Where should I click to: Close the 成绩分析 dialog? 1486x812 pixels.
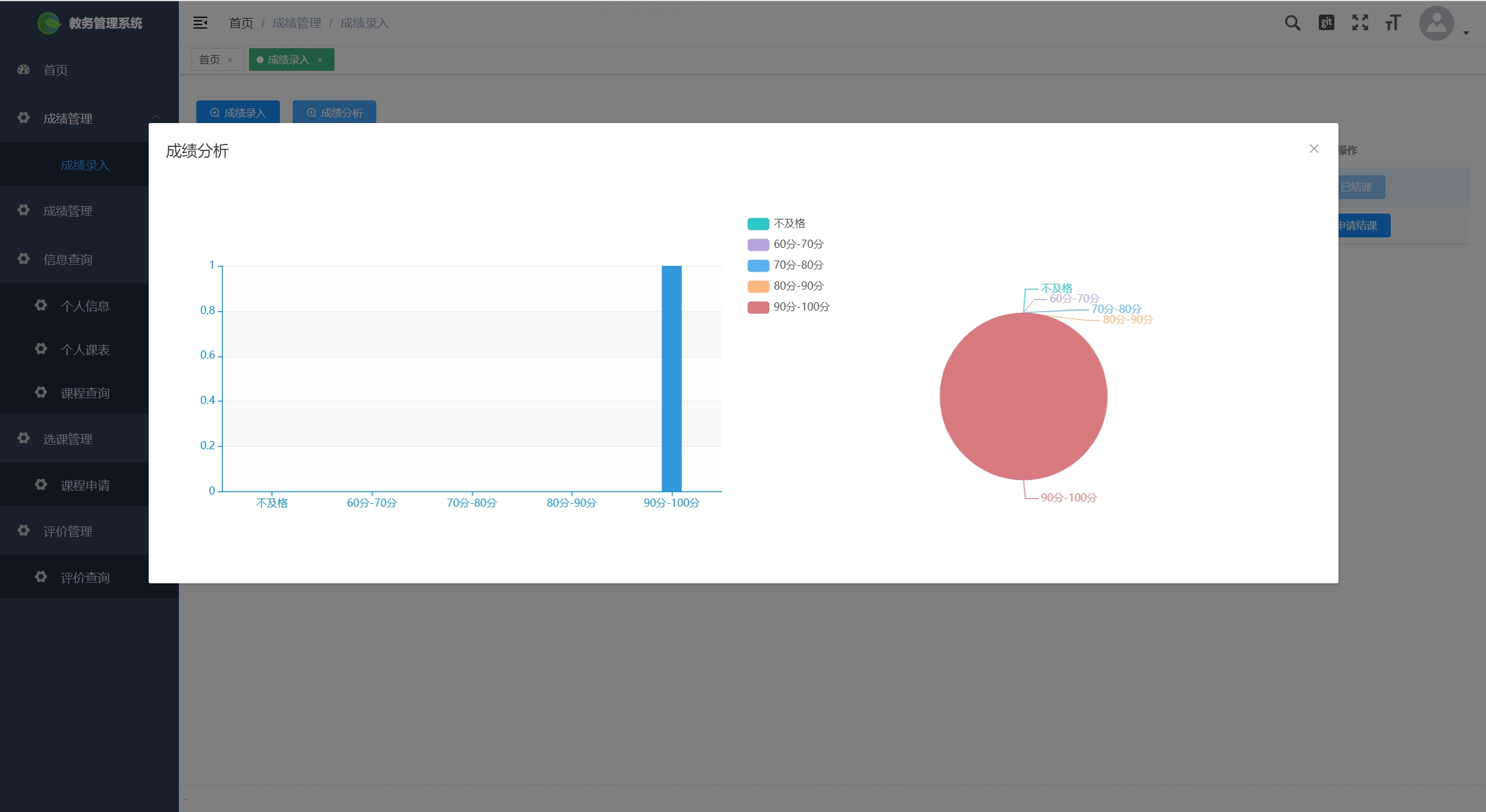[1314, 149]
